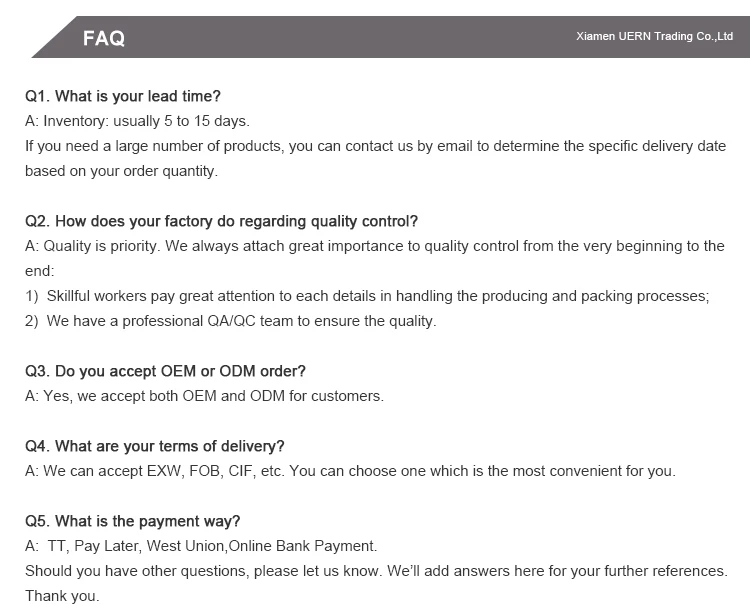This screenshot has width=750, height=616.
Task: Click the closing 'Thank you.' text
Action: (x=62, y=596)
